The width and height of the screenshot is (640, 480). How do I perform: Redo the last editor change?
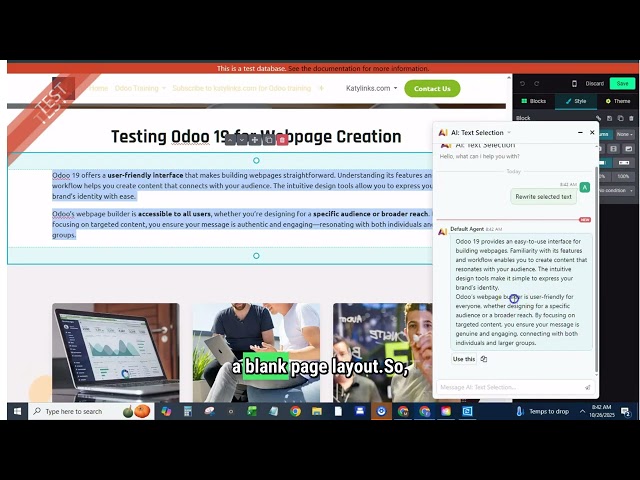point(537,84)
